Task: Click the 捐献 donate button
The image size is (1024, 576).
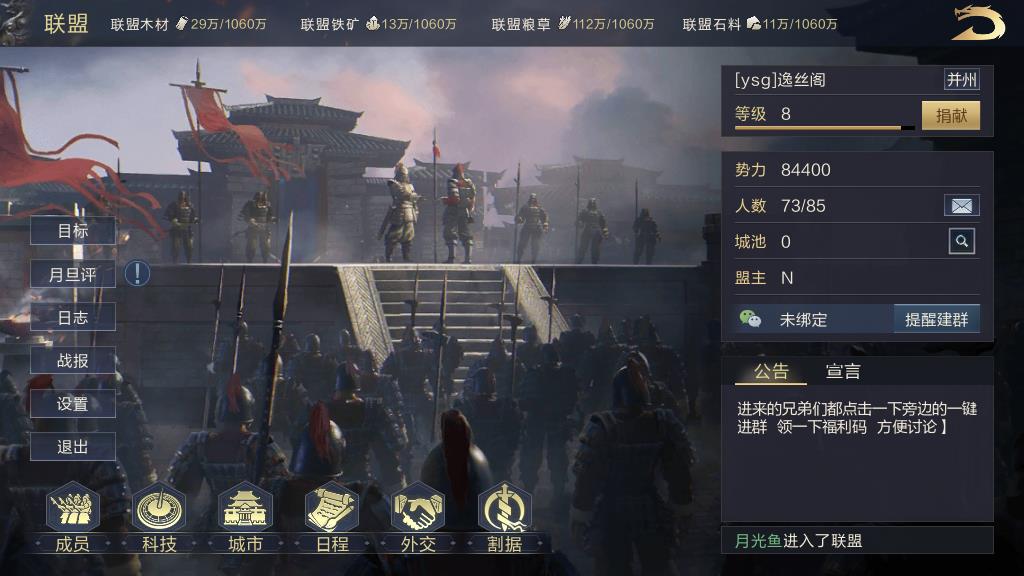Action: 951,116
